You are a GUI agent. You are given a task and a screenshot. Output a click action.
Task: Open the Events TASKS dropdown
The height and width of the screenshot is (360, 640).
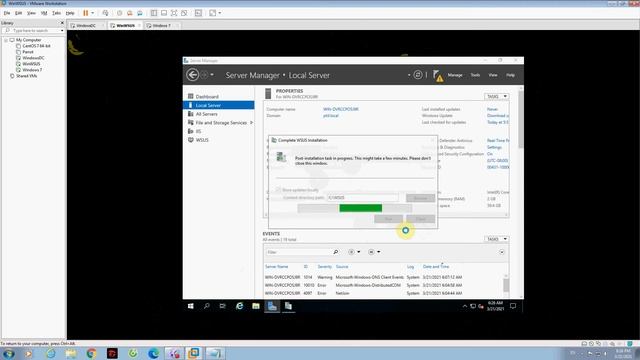click(496, 239)
